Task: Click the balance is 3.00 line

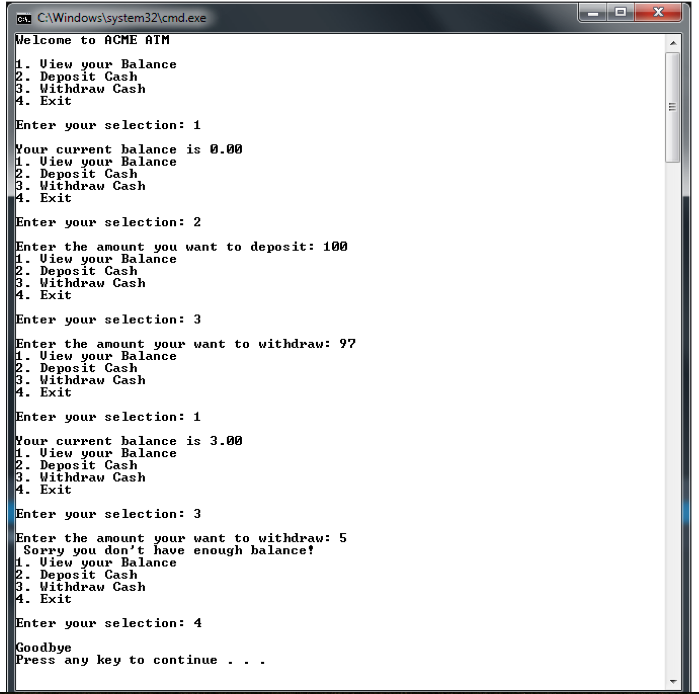Action: (x=129, y=441)
